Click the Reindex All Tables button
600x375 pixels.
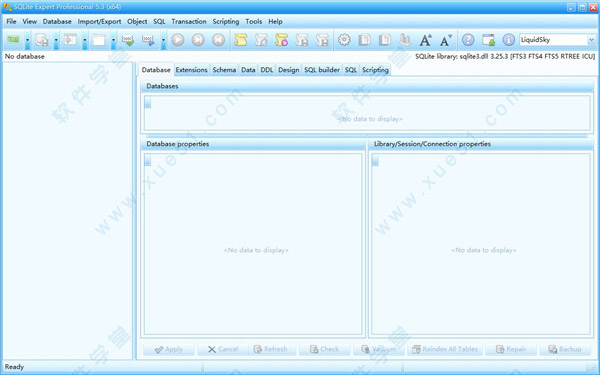pos(445,349)
